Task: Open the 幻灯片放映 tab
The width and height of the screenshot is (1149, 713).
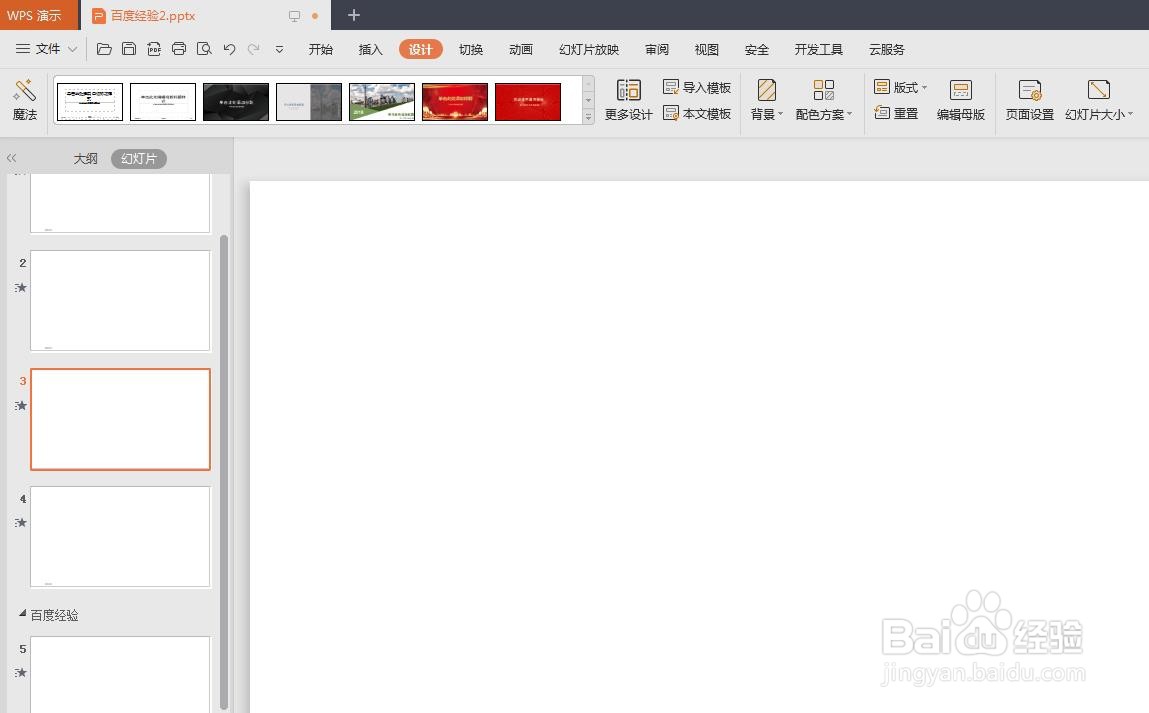Action: click(x=588, y=49)
